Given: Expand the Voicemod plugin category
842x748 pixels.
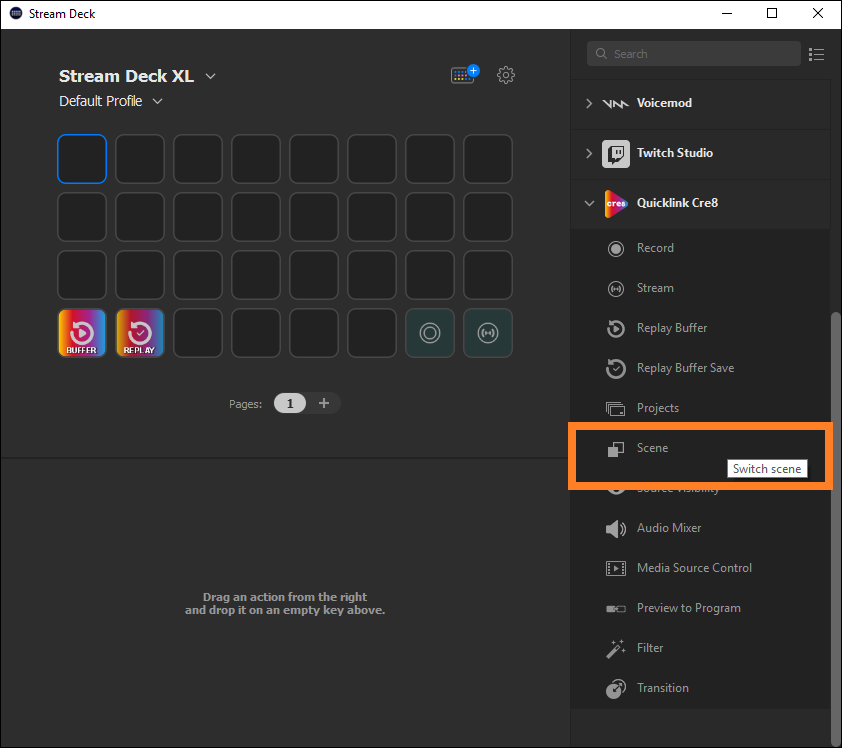Looking at the screenshot, I should [x=591, y=103].
